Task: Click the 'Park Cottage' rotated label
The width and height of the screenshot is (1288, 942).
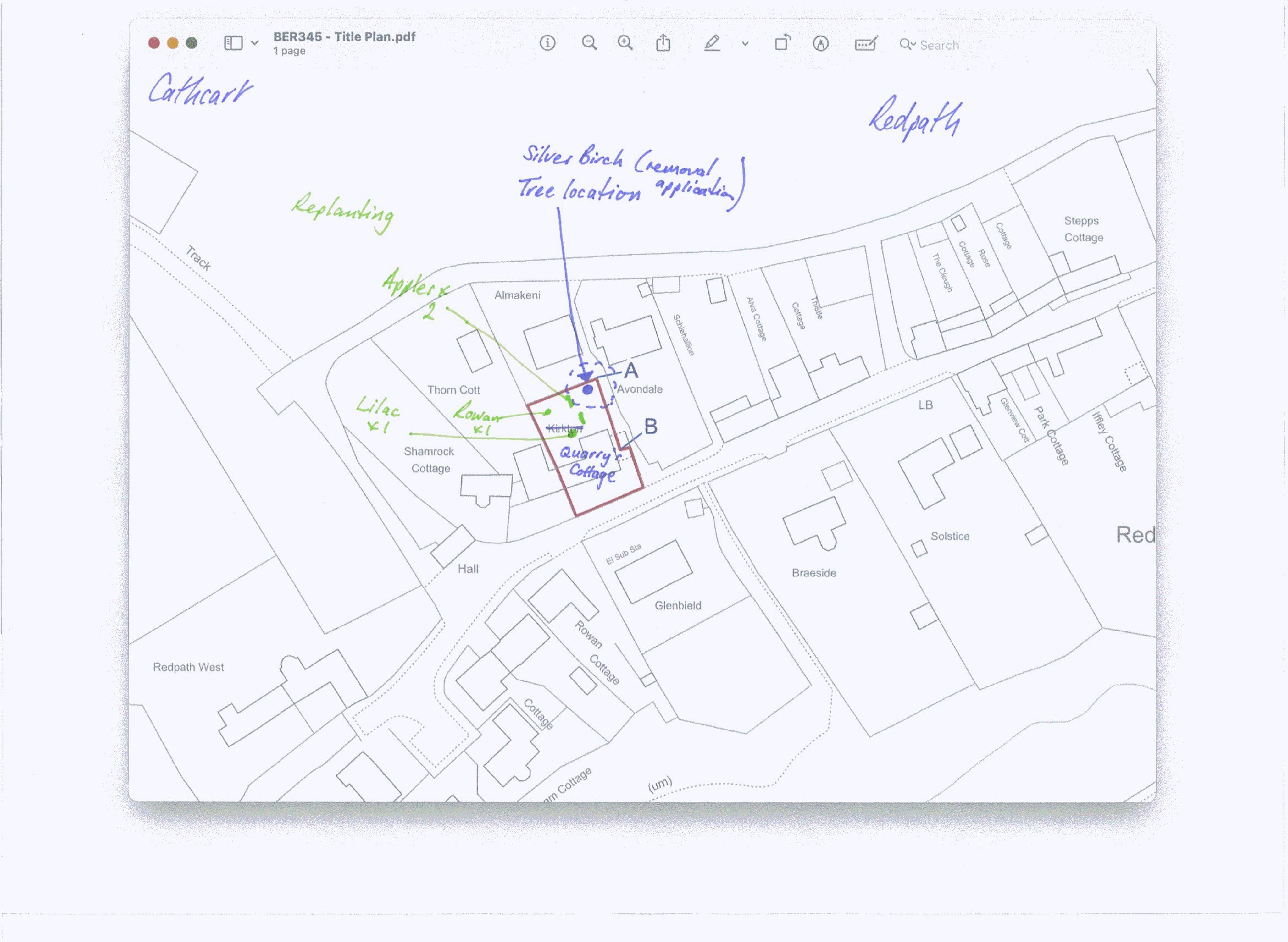Action: coord(1051,436)
